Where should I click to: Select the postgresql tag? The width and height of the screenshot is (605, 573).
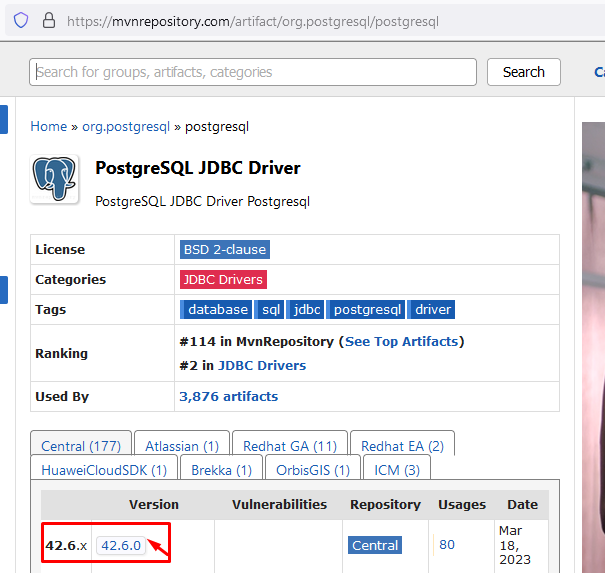[366, 309]
